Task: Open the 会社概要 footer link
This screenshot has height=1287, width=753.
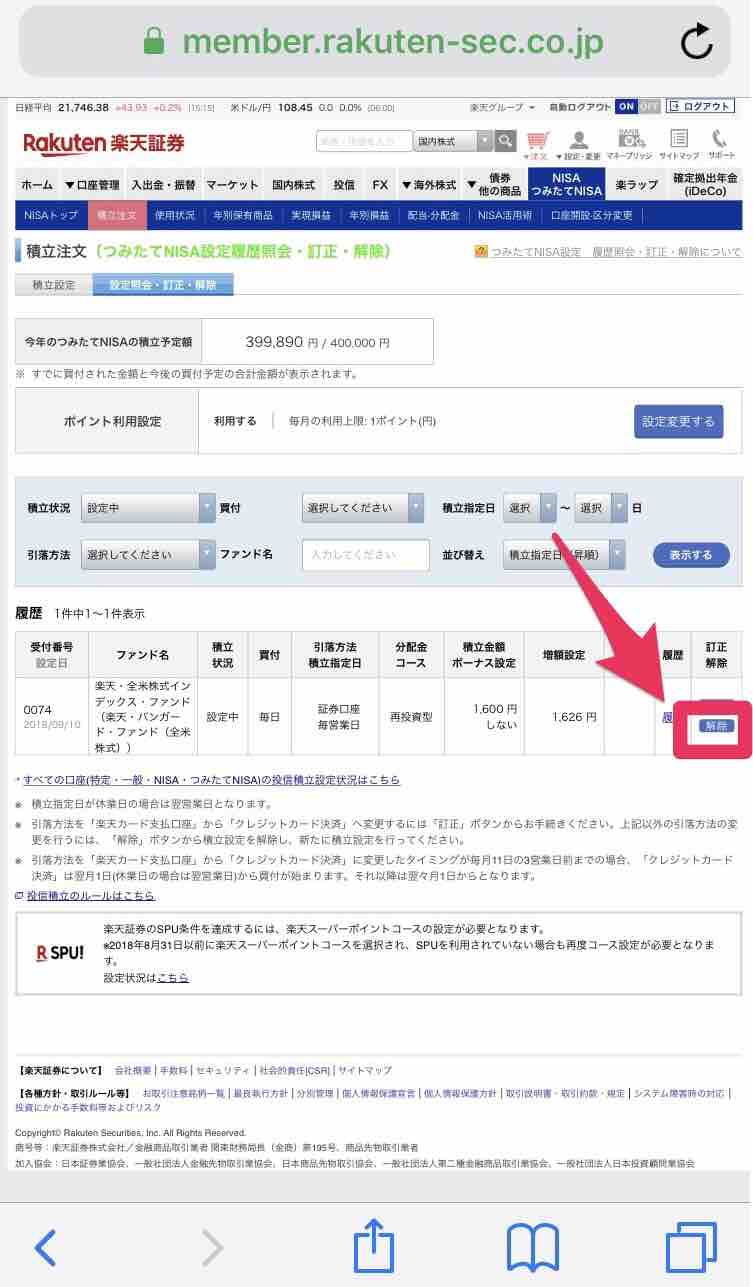Action: pos(132,1069)
